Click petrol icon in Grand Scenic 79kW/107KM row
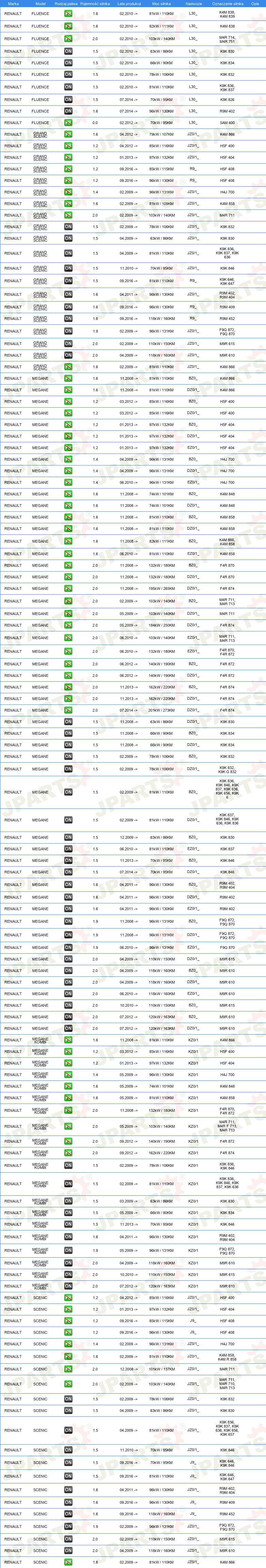266x1568 pixels. coord(68,135)
